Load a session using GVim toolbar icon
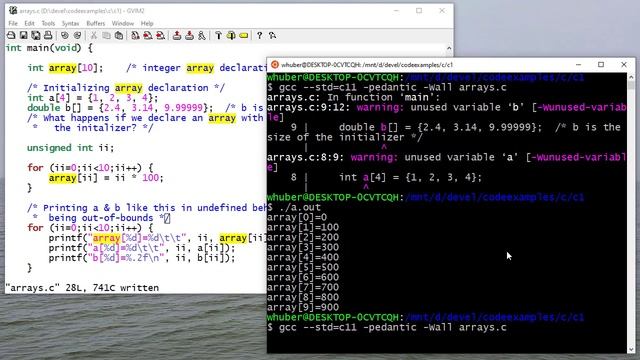Screen dimensions: 640x360 177,36
